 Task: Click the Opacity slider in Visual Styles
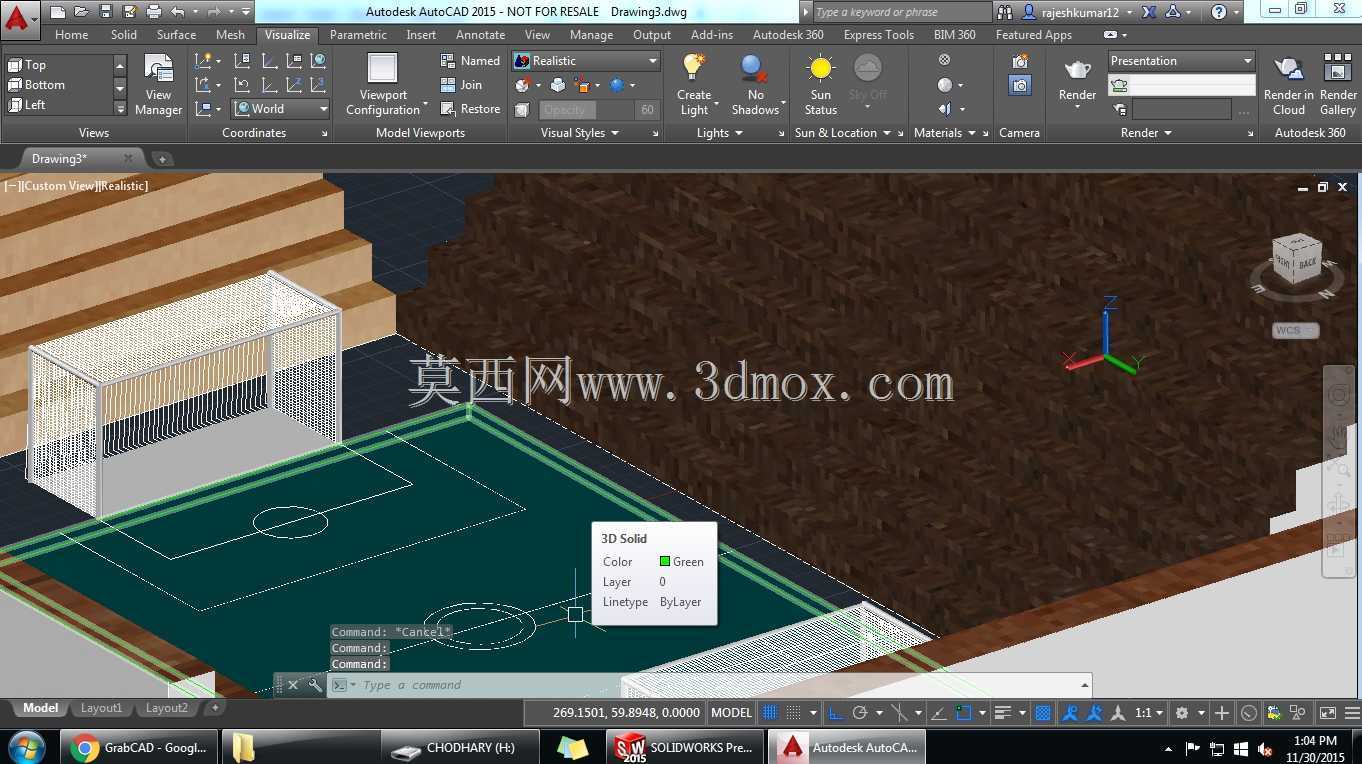pos(599,109)
